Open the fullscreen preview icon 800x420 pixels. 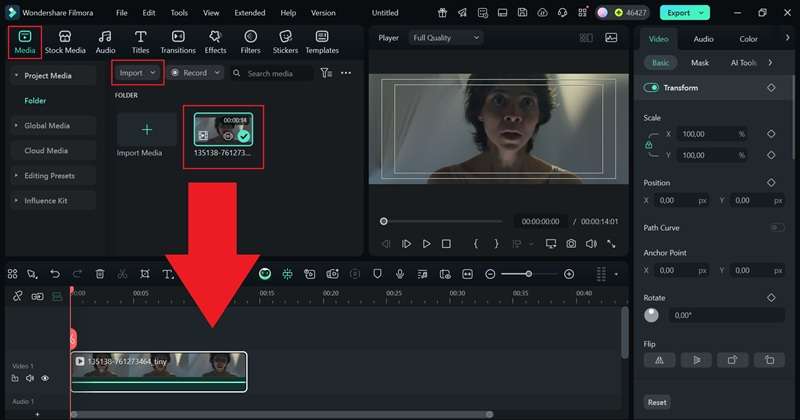tap(611, 244)
